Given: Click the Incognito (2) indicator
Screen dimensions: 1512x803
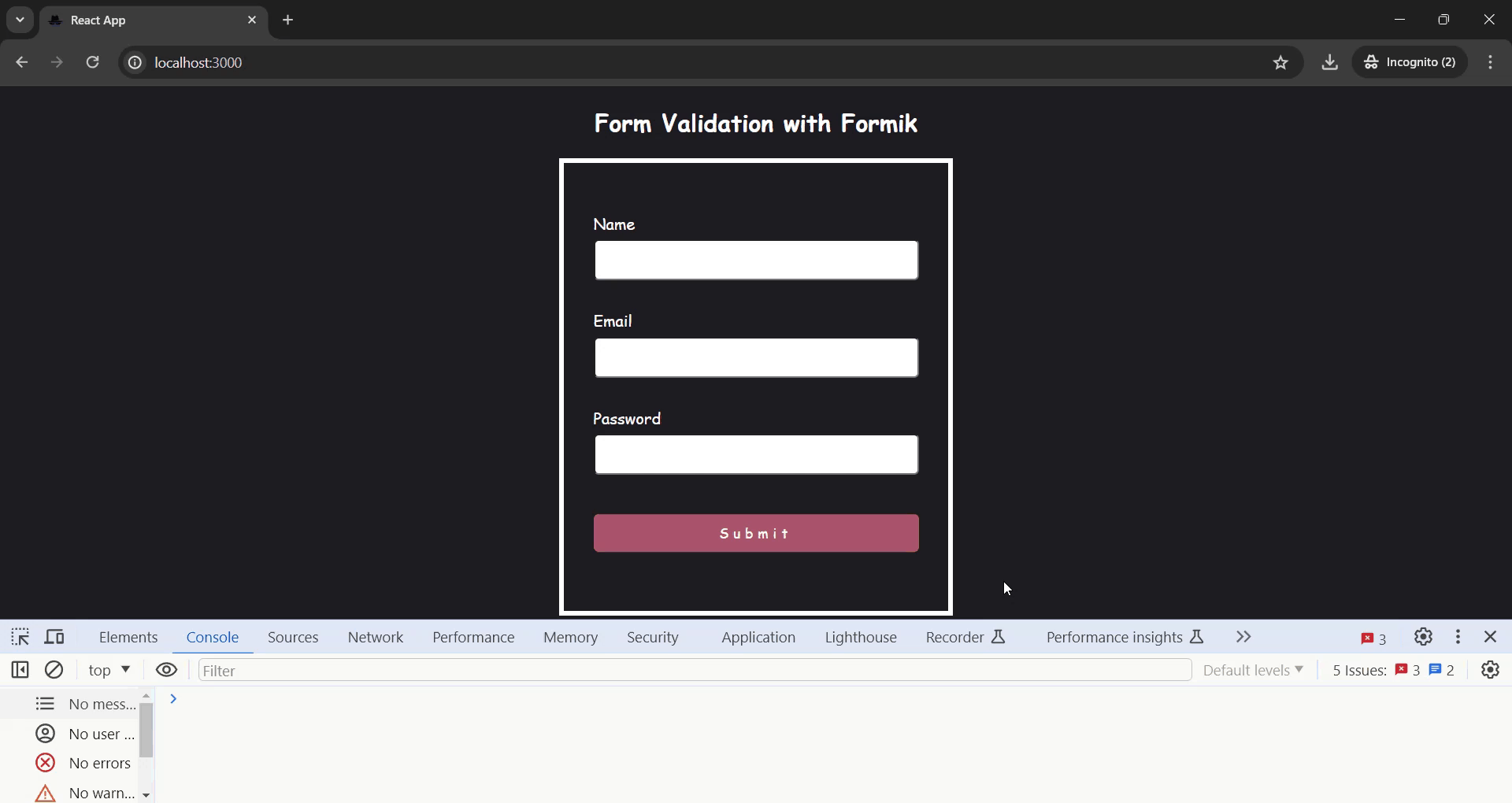Looking at the screenshot, I should 1410,62.
